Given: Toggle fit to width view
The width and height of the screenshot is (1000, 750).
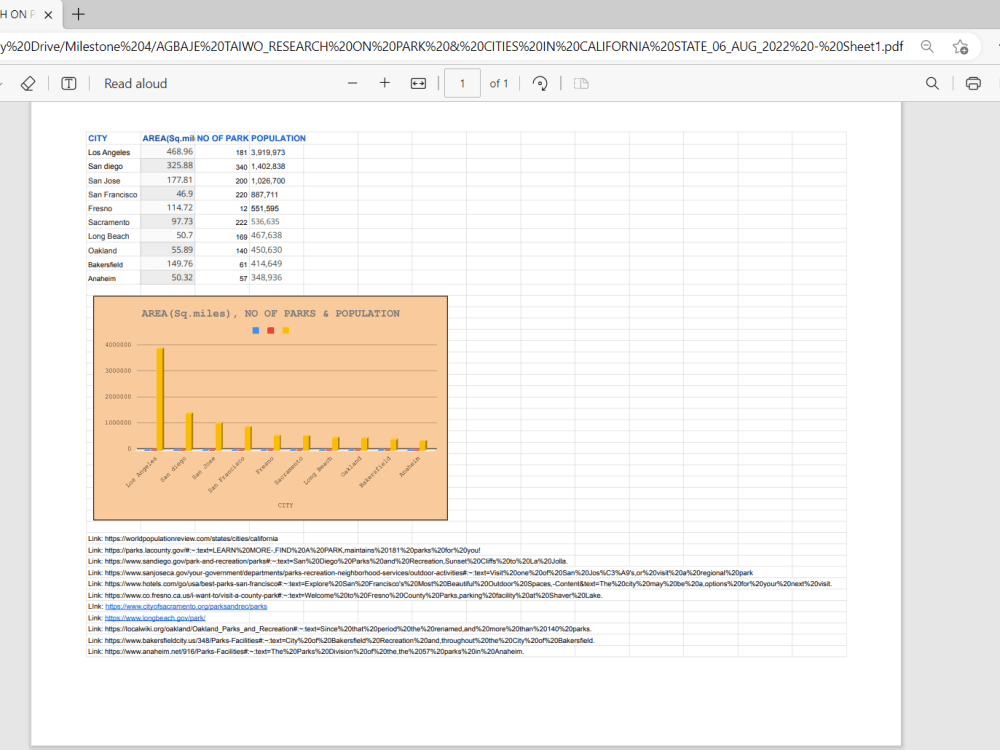Looking at the screenshot, I should [x=418, y=84].
